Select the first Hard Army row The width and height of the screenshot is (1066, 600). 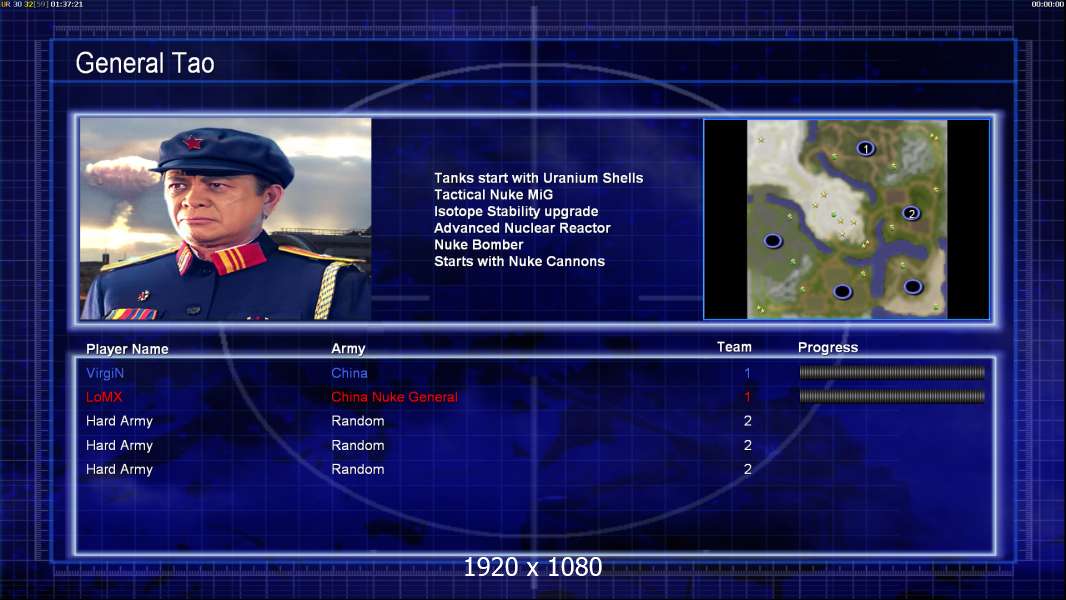pos(535,421)
